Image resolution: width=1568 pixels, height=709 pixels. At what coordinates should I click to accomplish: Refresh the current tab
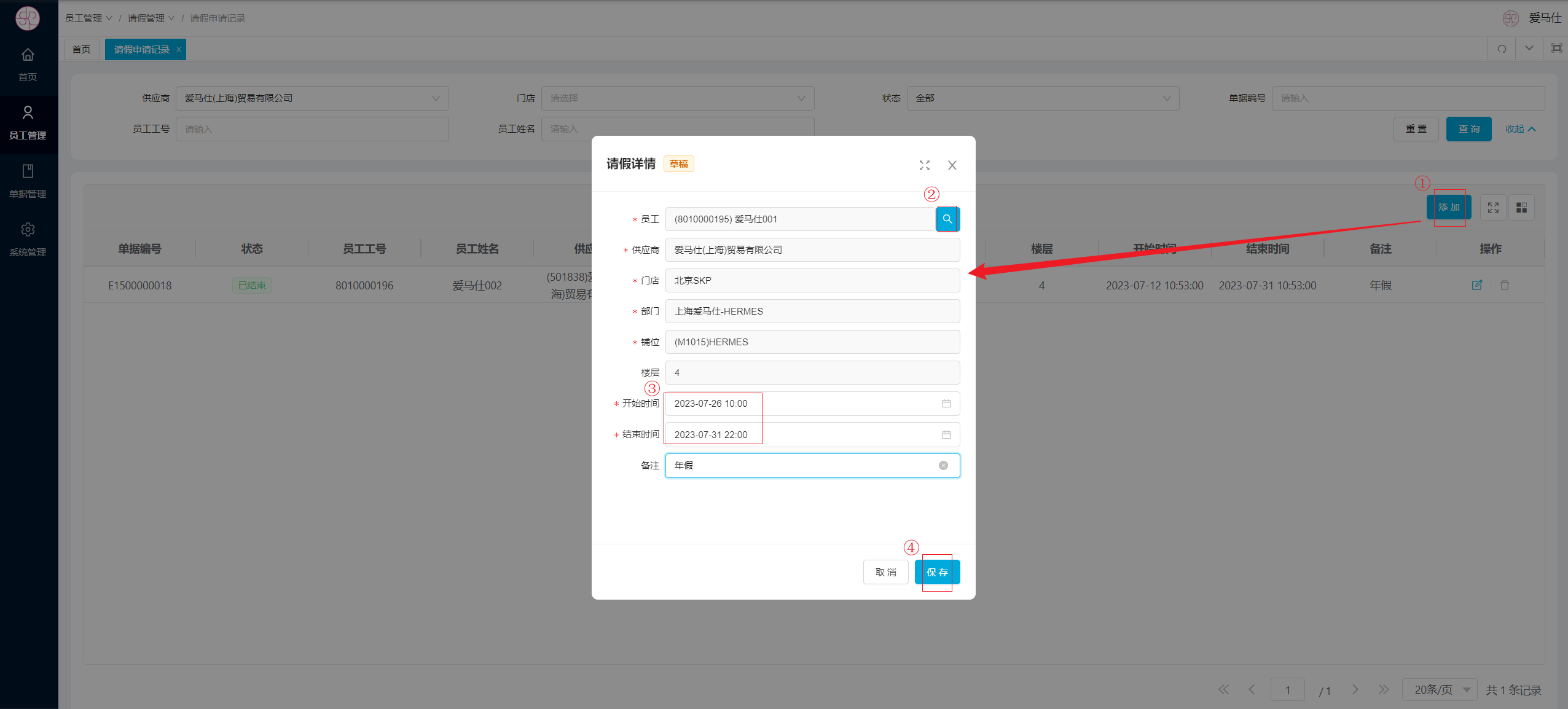[1502, 49]
